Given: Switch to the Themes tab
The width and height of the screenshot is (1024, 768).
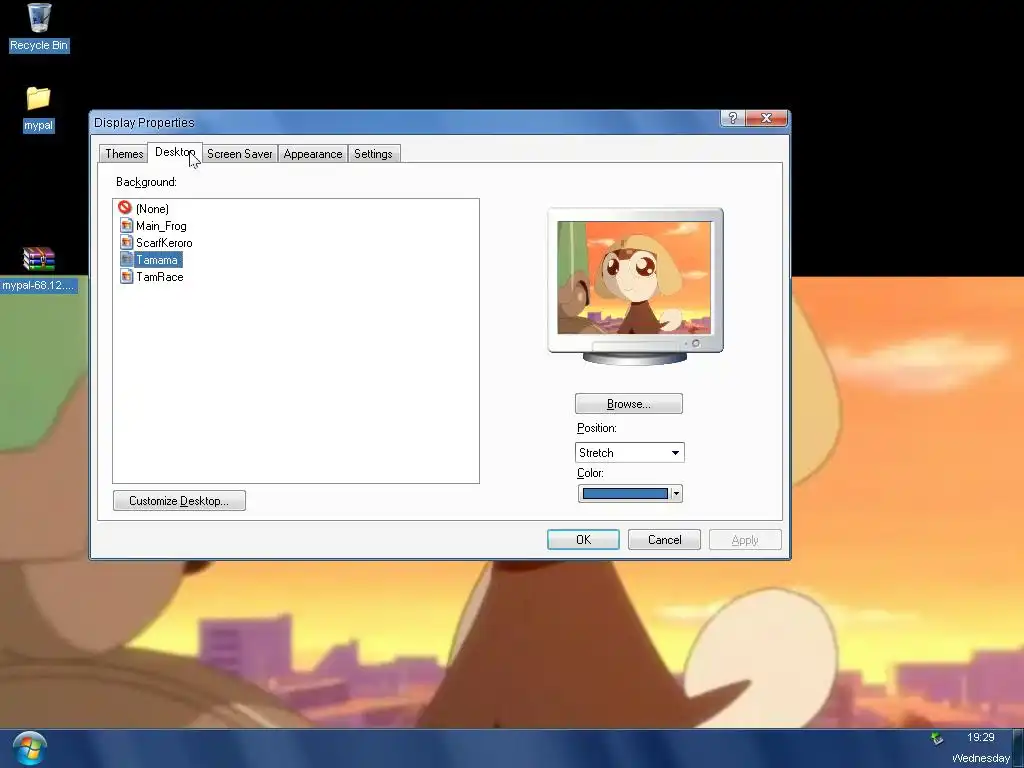Looking at the screenshot, I should (x=123, y=154).
